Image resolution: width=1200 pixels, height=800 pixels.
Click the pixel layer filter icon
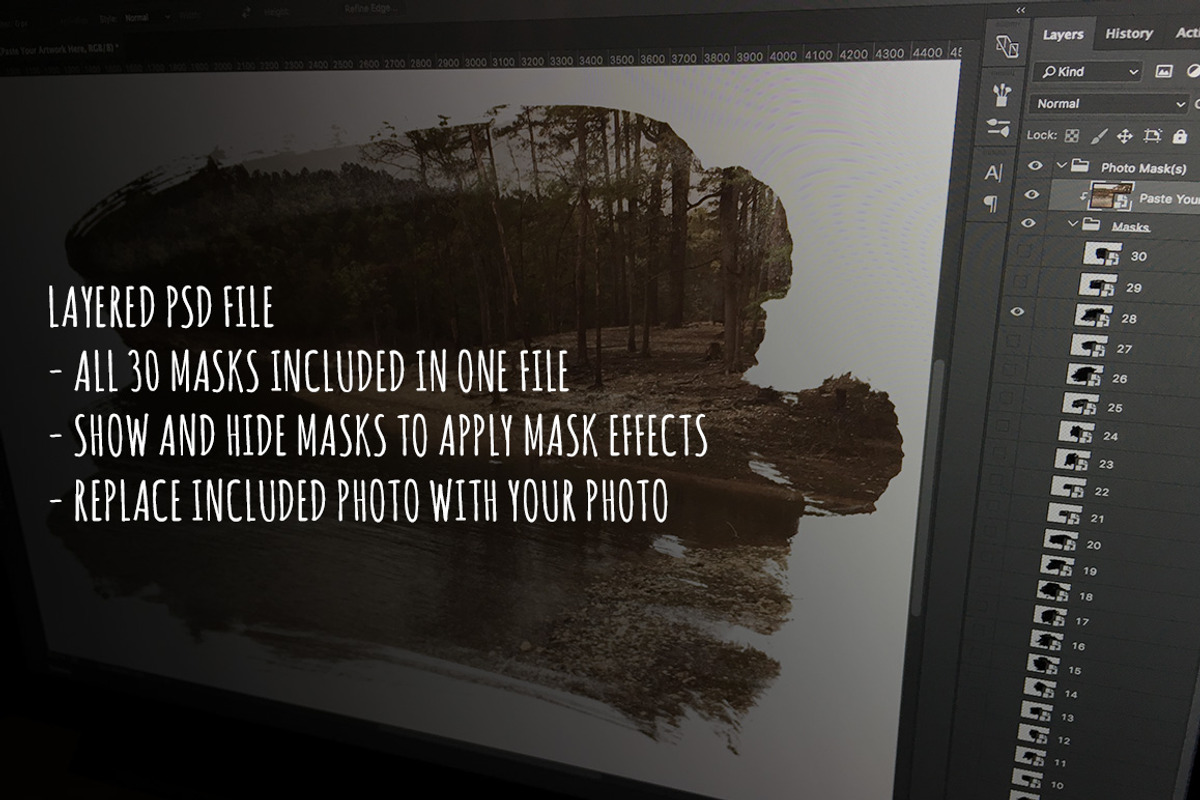[1163, 71]
